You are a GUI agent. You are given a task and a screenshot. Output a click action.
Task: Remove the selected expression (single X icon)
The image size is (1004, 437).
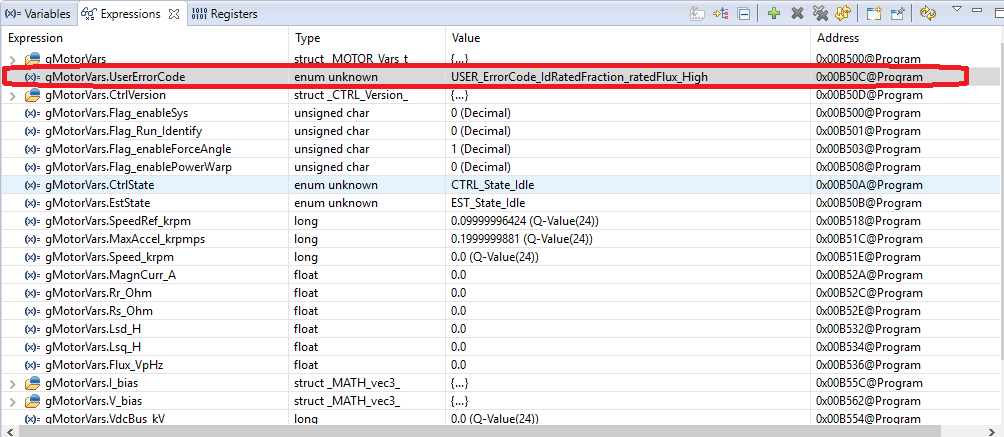798,13
